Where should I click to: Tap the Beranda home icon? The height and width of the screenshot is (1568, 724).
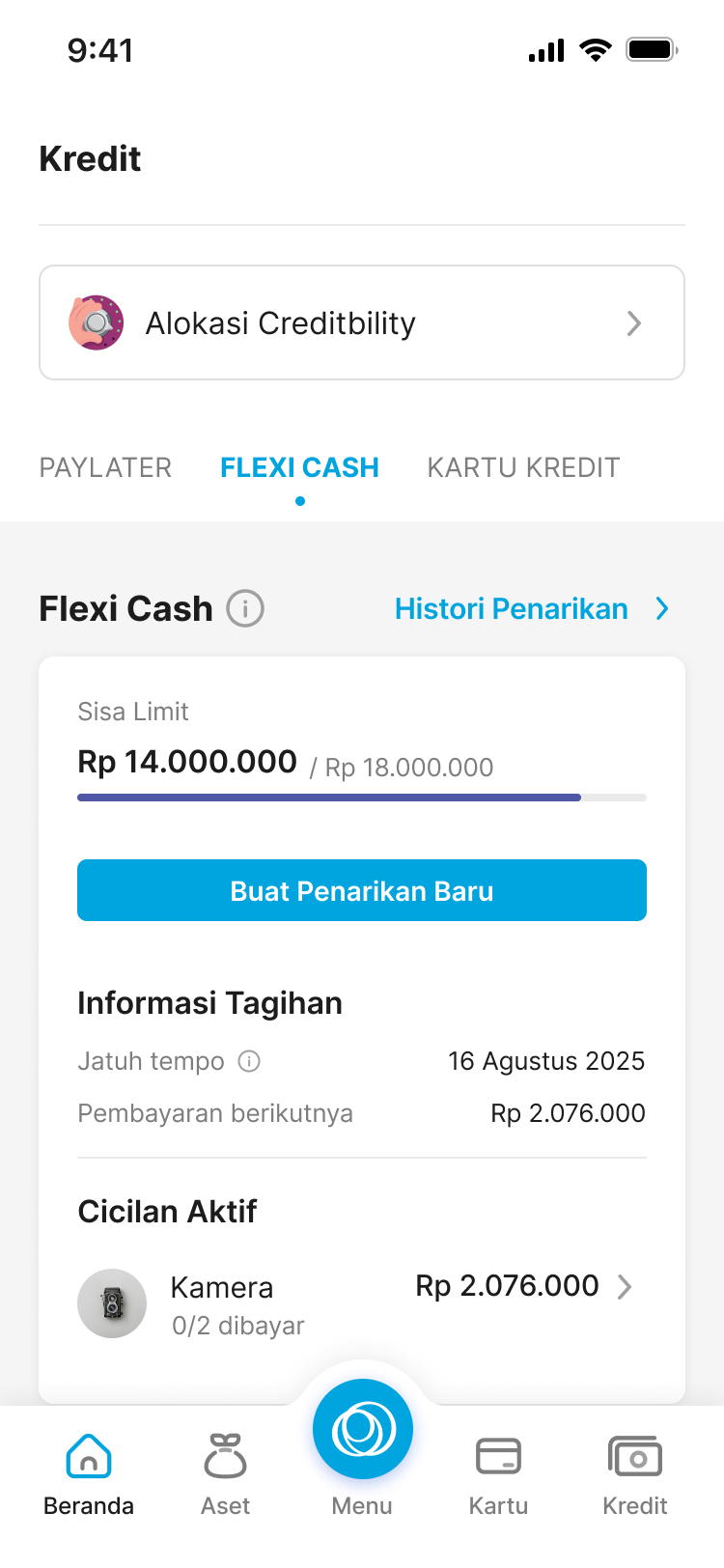pyautogui.click(x=89, y=1456)
